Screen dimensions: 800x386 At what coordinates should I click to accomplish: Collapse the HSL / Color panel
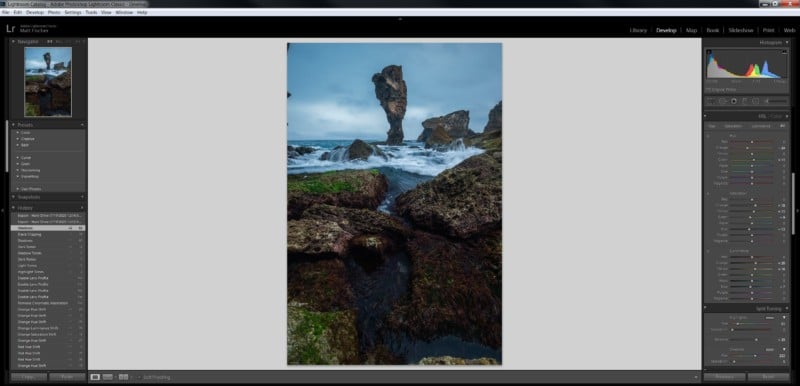pos(786,116)
